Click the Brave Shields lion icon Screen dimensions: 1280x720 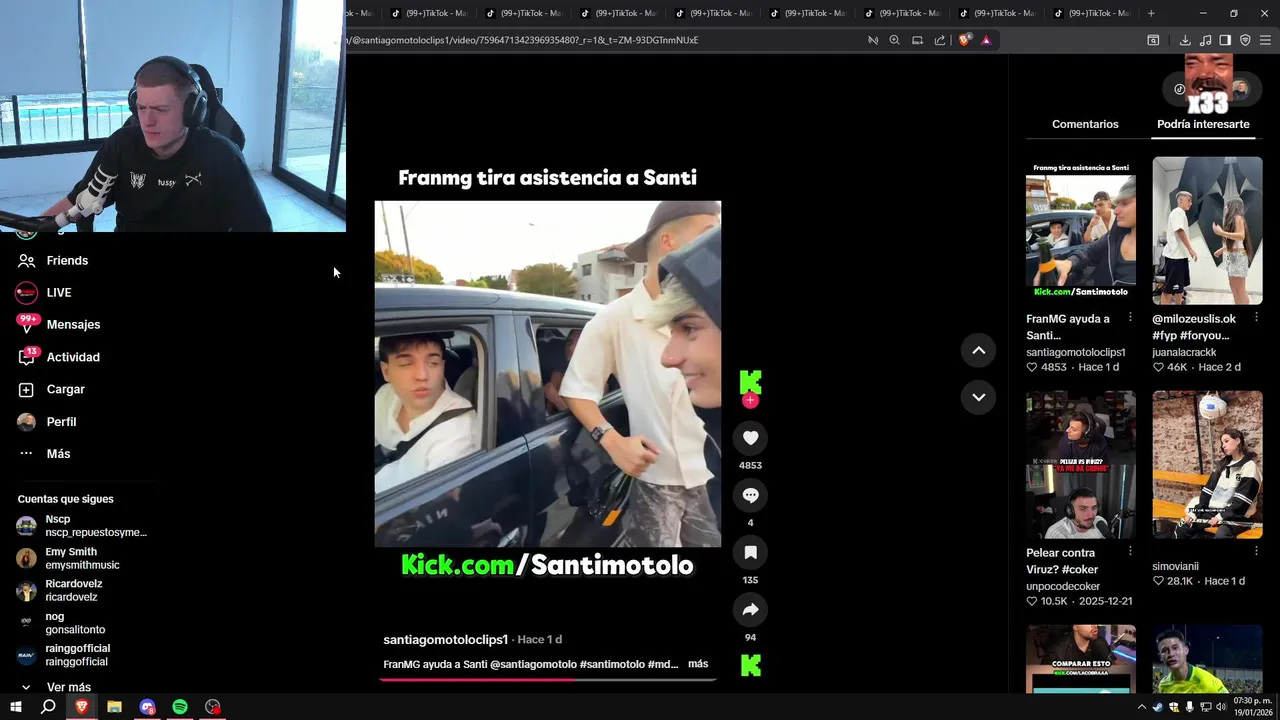(964, 40)
